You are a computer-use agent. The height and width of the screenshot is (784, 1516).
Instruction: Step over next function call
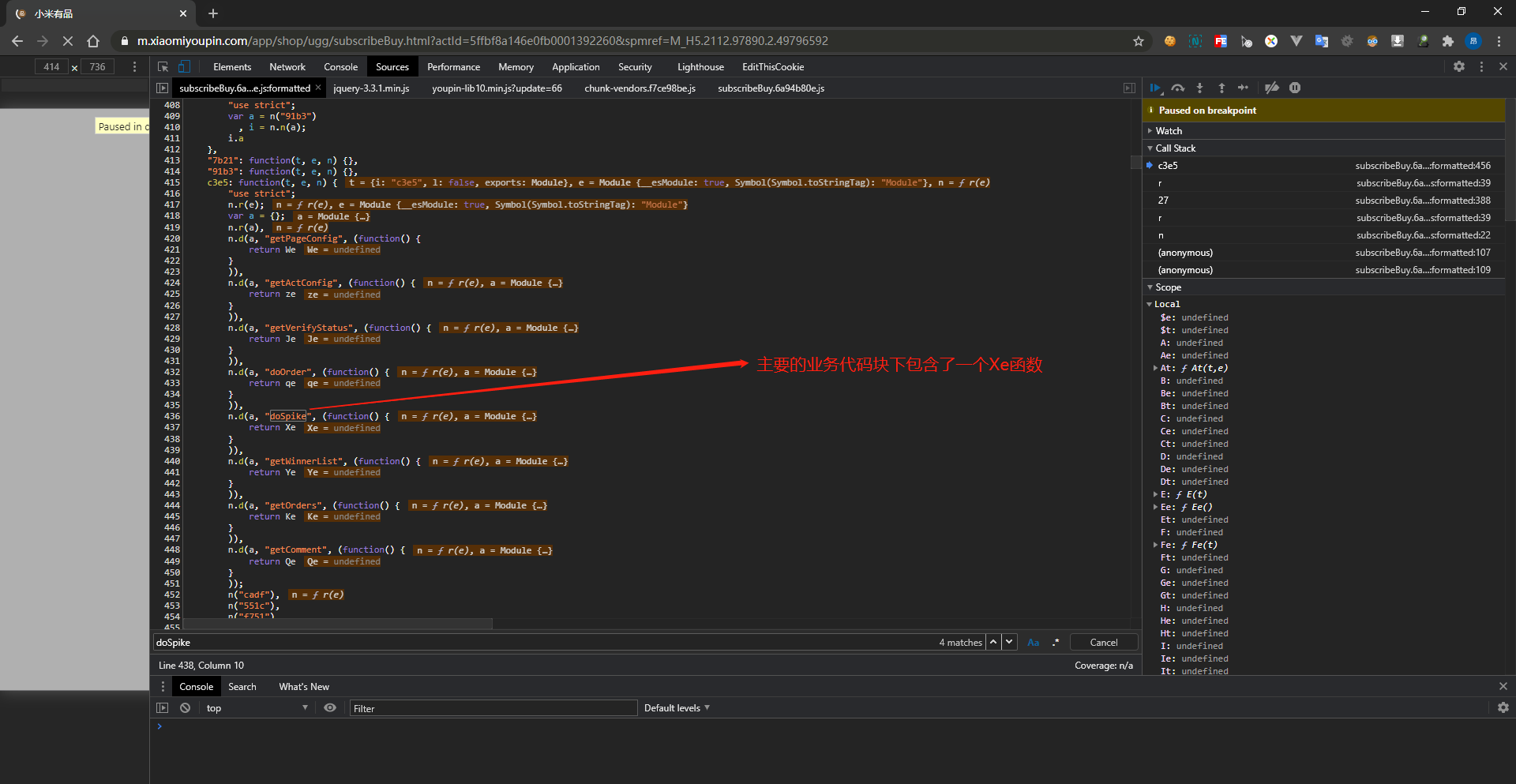[1178, 88]
